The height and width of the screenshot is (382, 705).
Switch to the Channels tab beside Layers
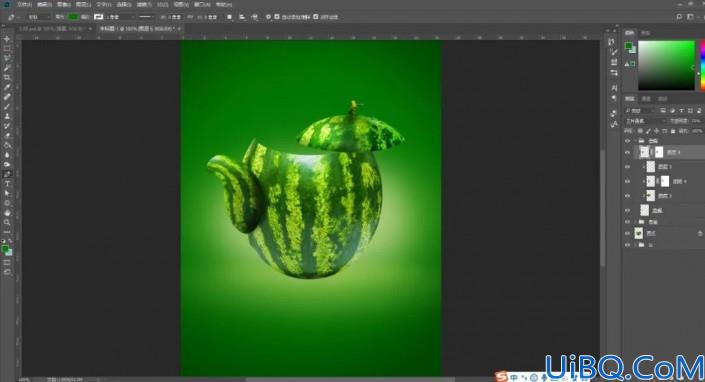coord(646,99)
